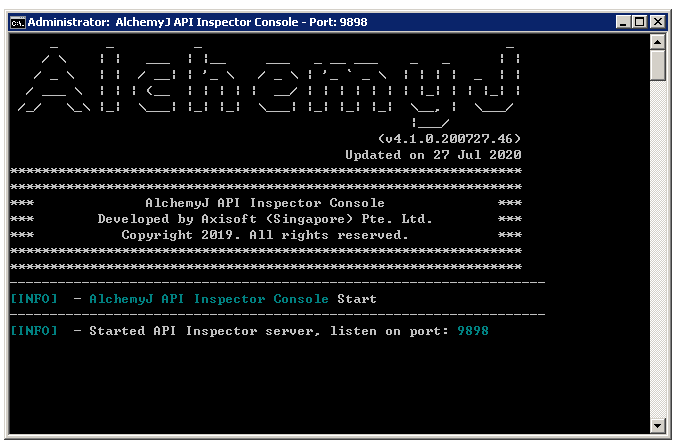The image size is (673, 445).
Task: Close the AlchemyJ API Inspector Console window
Action: [x=658, y=22]
